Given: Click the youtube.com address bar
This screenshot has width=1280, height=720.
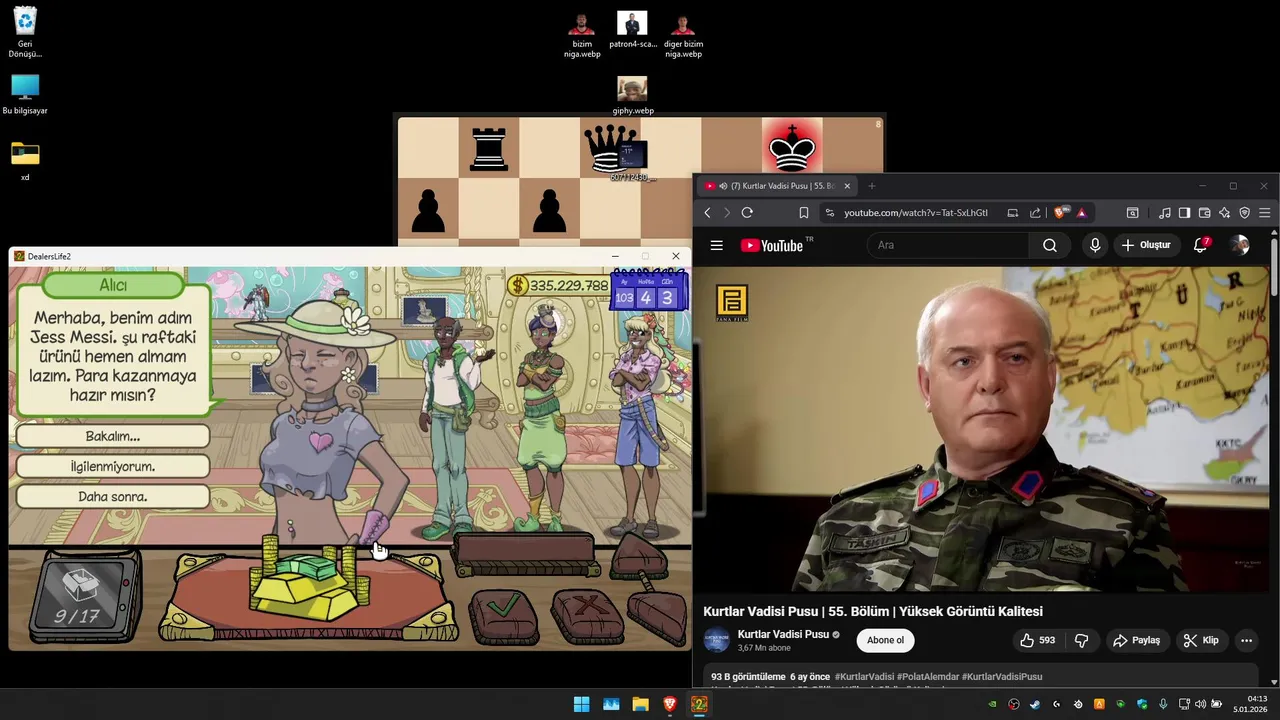Looking at the screenshot, I should coord(915,213).
